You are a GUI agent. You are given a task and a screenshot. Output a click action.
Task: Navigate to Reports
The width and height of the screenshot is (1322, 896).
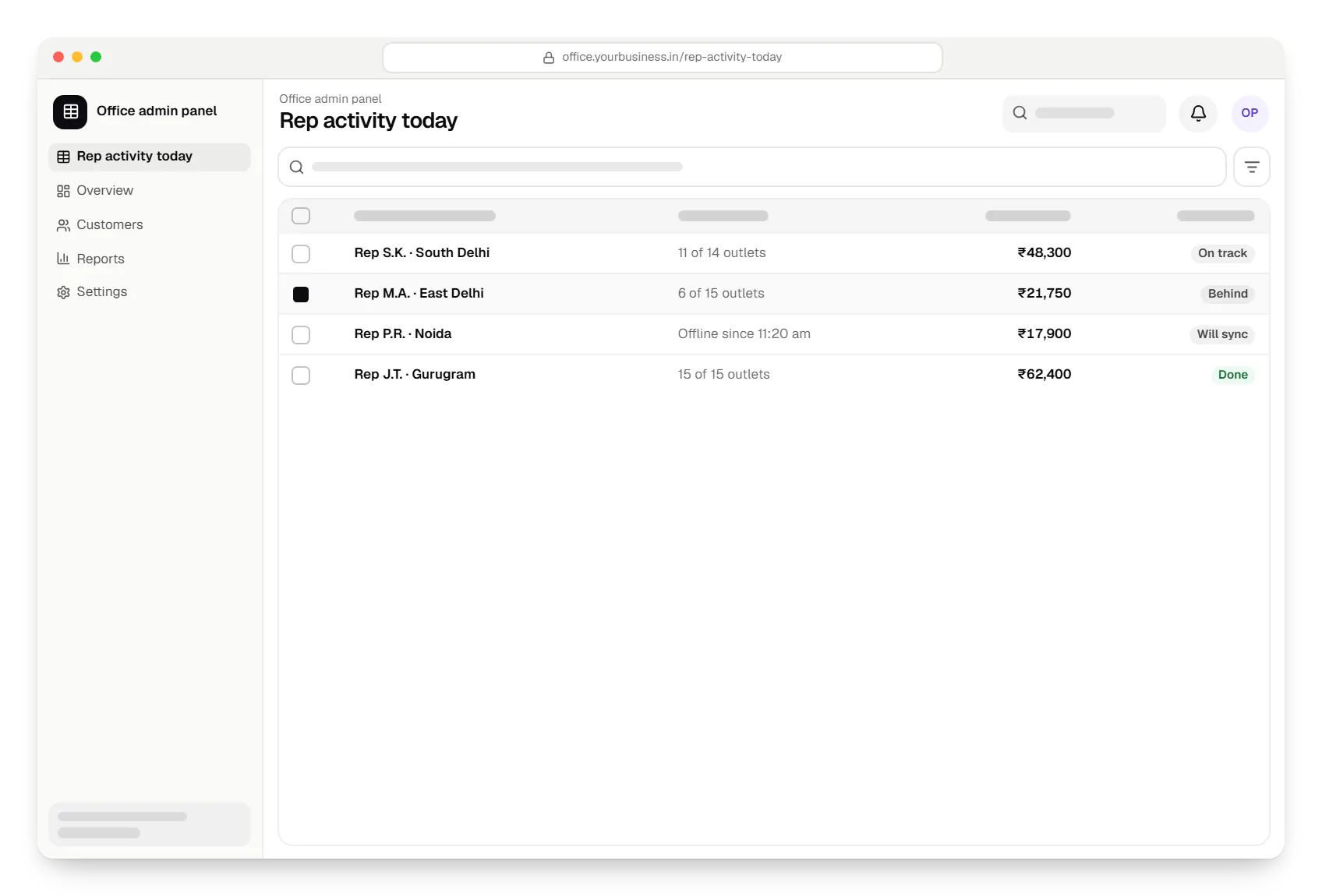(x=150, y=259)
